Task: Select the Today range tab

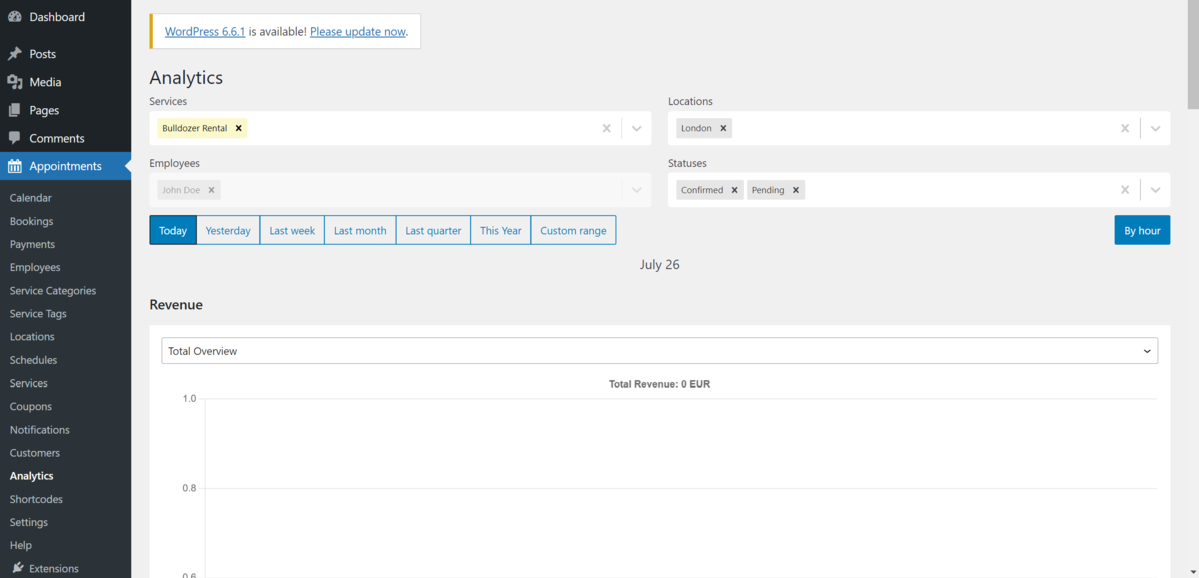Action: tap(173, 230)
